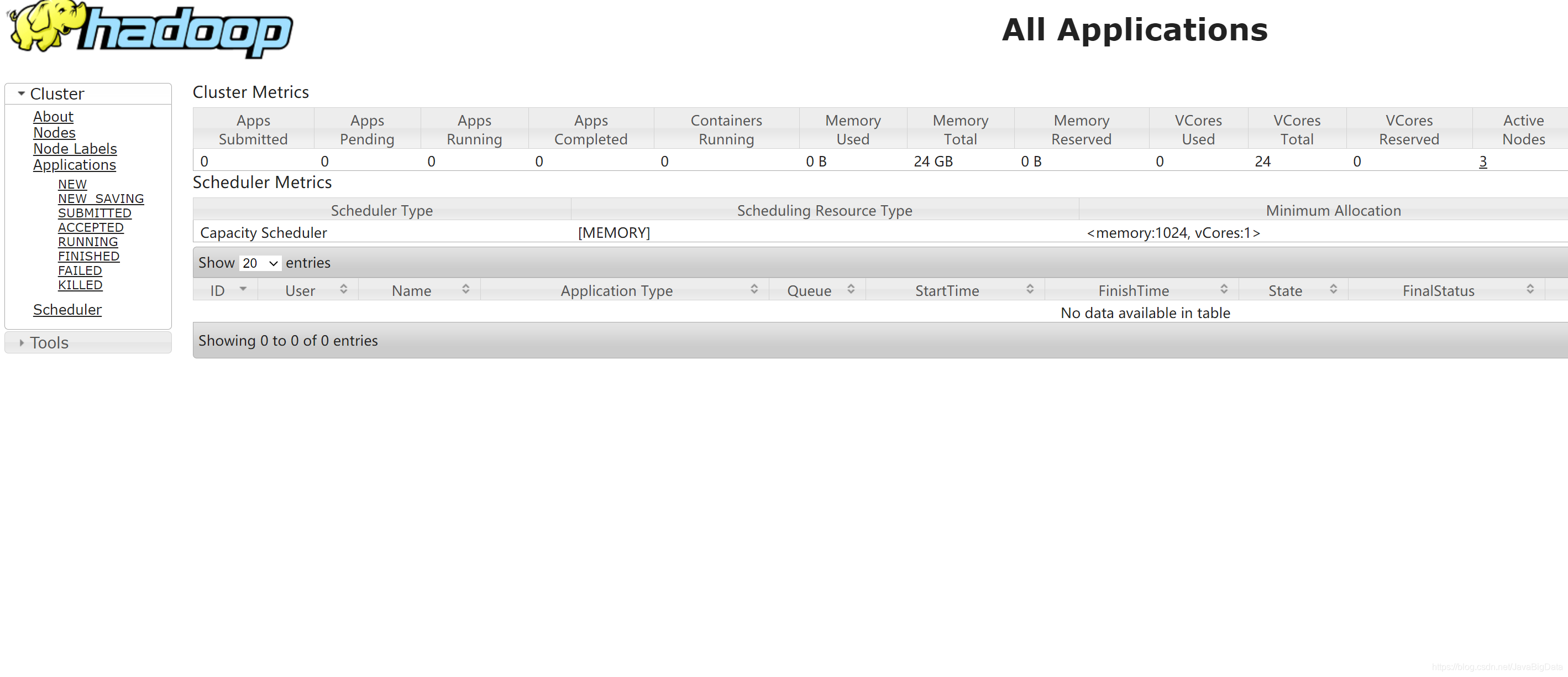Screen dimensions: 1568x677
Task: Sort table by ID column arrow
Action: coord(243,289)
